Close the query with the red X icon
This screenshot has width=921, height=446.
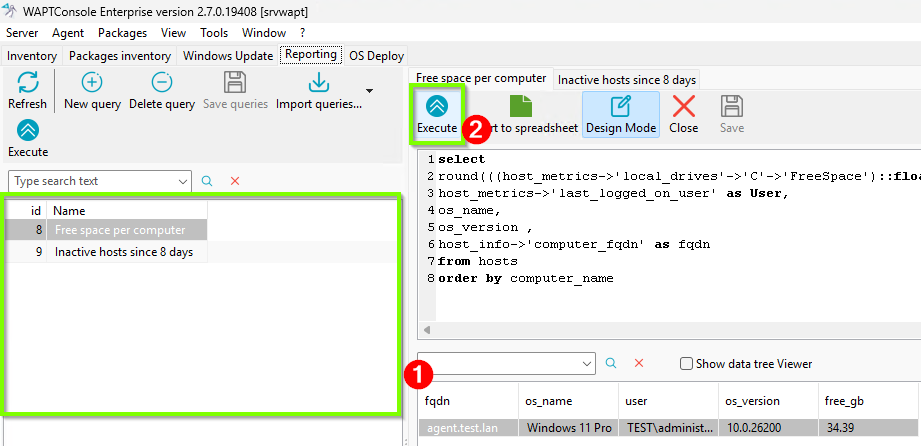684,106
